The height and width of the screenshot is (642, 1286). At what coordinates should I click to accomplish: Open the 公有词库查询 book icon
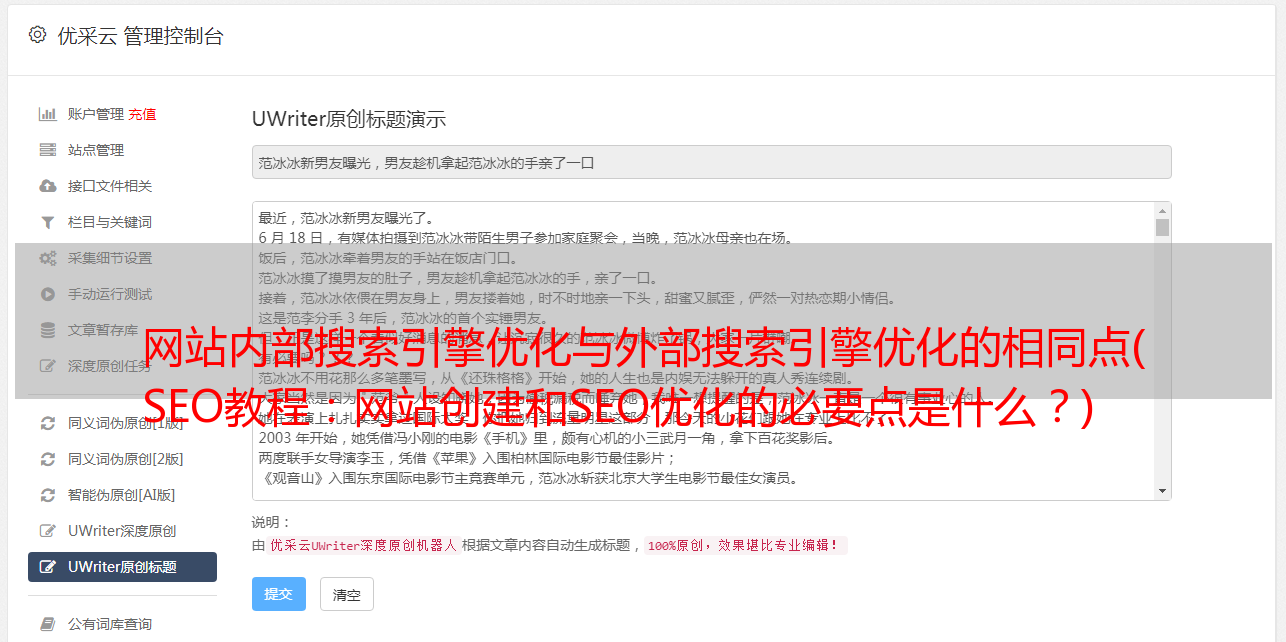click(47, 624)
